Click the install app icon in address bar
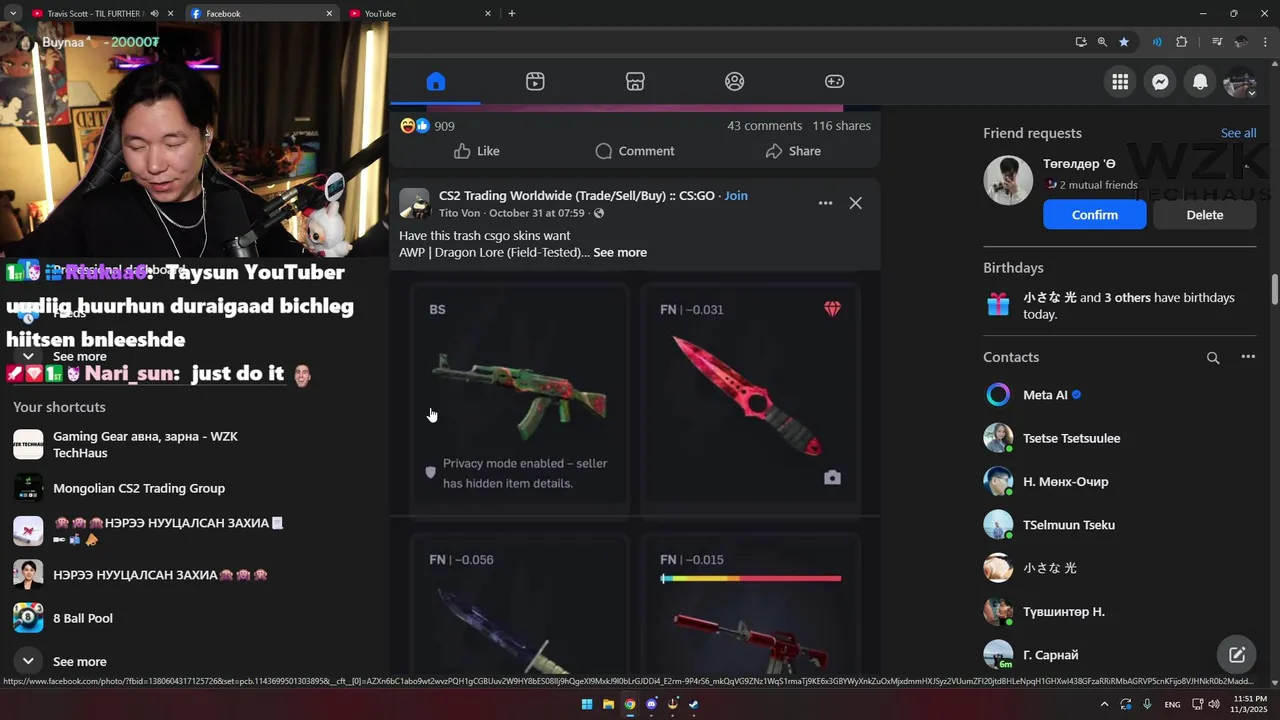The width and height of the screenshot is (1280, 720). point(1081,42)
